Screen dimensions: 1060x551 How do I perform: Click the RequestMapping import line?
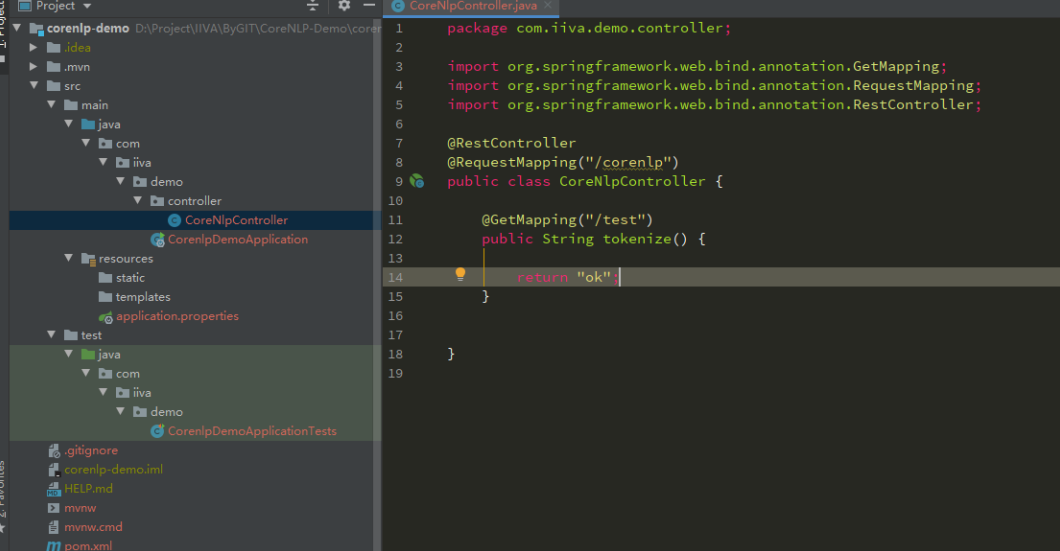point(714,86)
